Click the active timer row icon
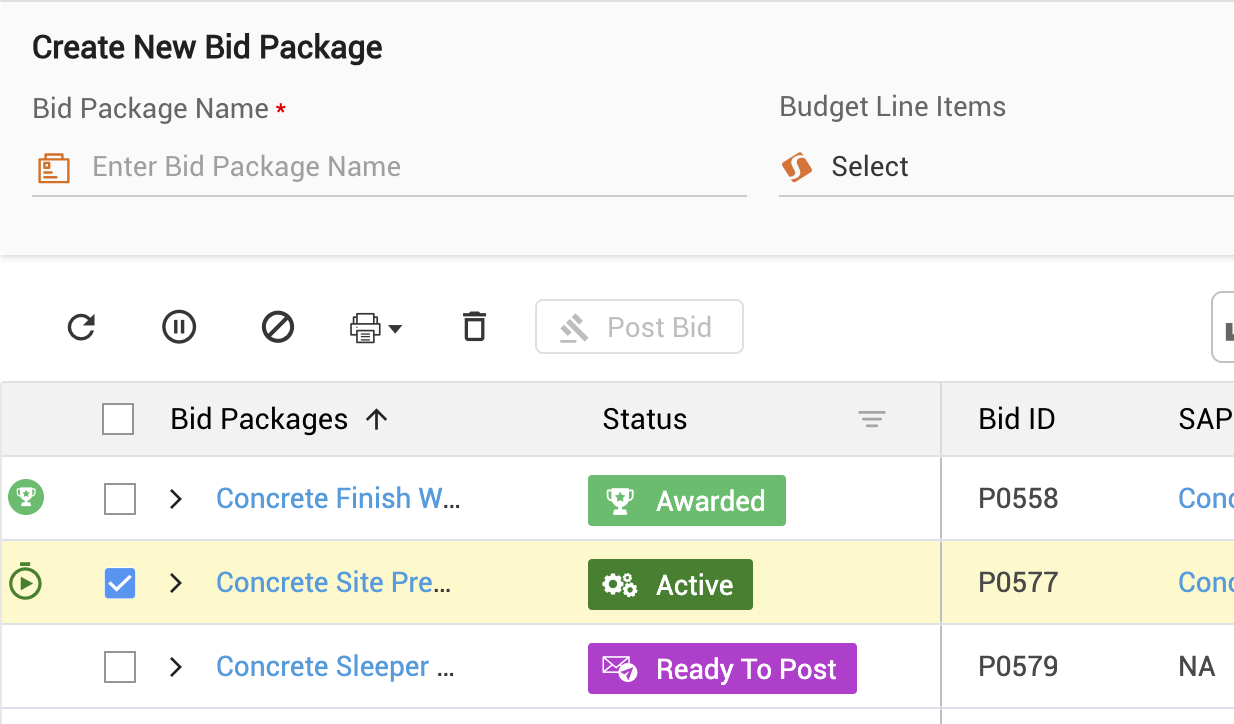Viewport: 1234px width, 724px height. [x=26, y=582]
